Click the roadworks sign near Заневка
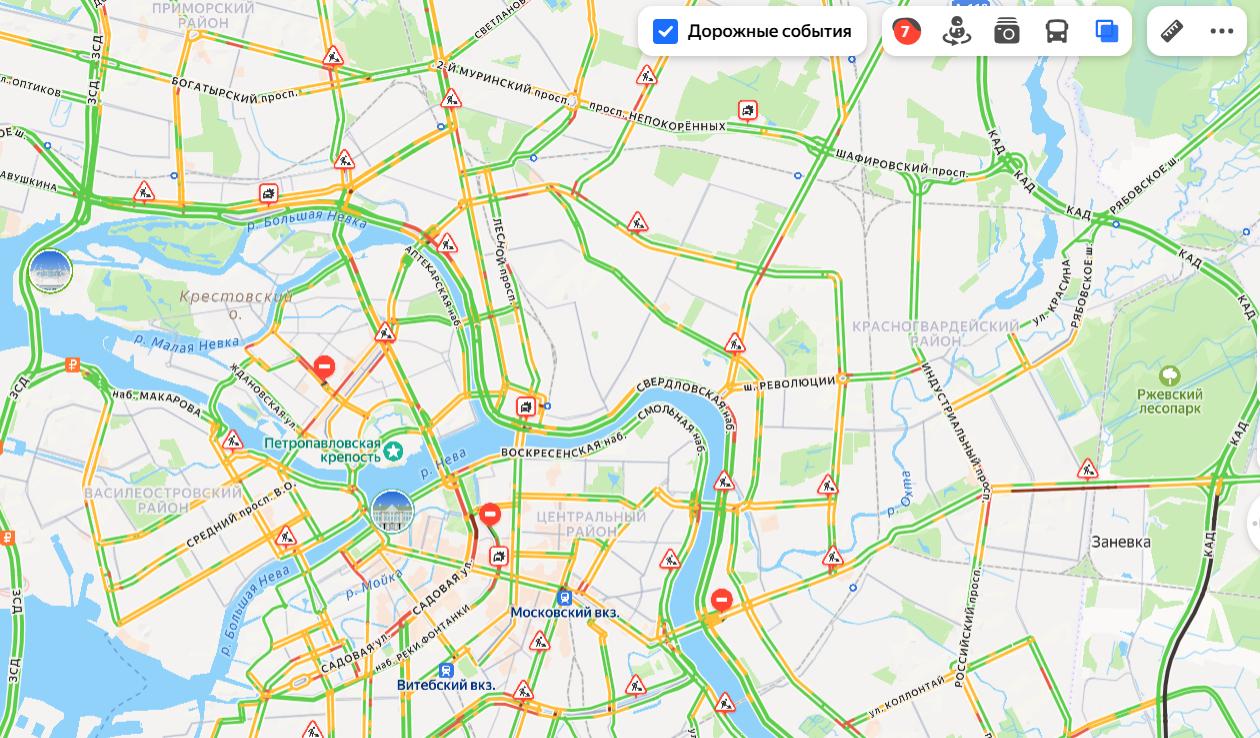The width and height of the screenshot is (1260, 738). [x=1087, y=468]
